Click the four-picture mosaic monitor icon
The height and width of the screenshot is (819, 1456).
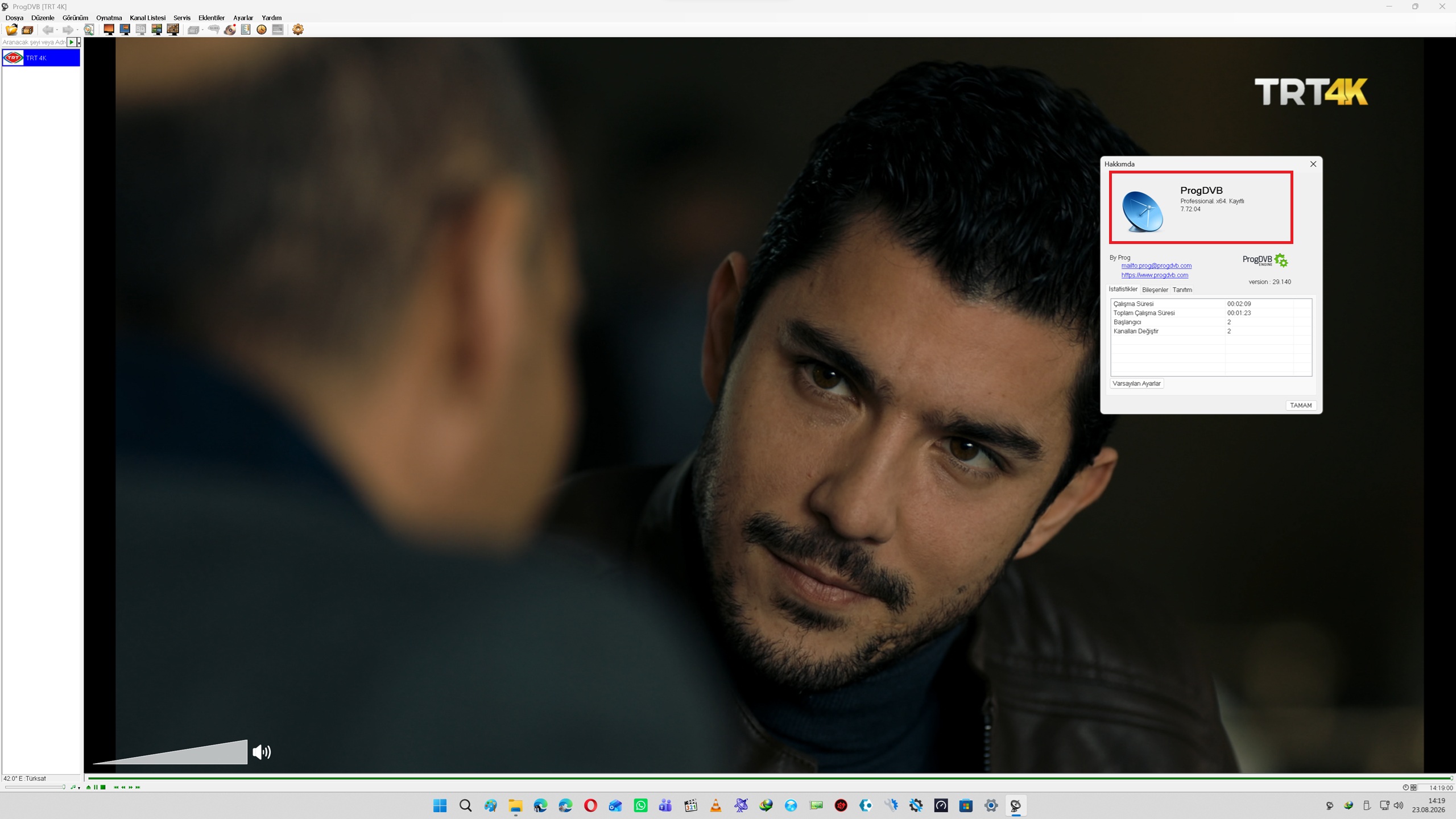click(x=156, y=30)
